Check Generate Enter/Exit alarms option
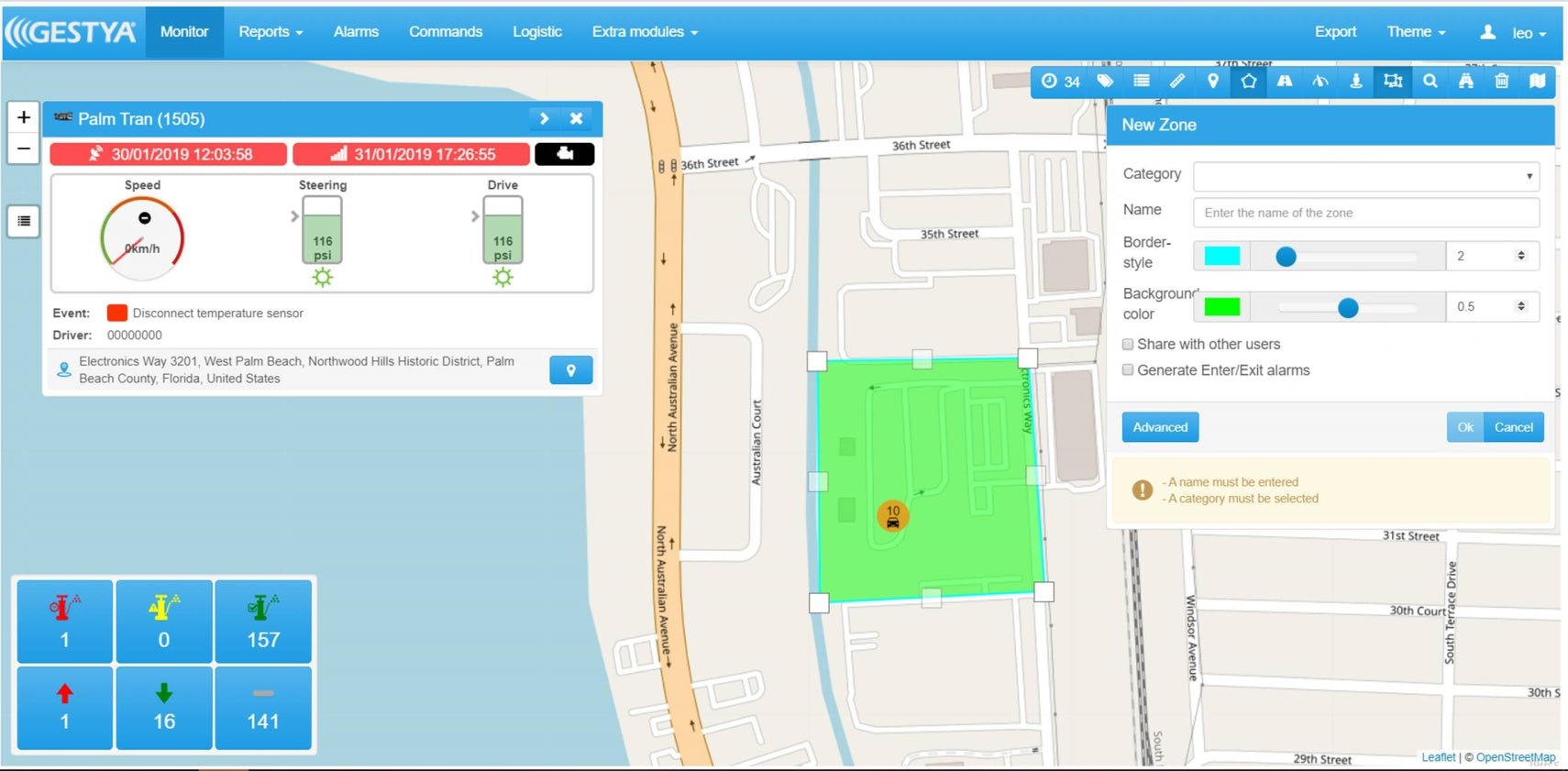The width and height of the screenshot is (1568, 771). click(1128, 370)
